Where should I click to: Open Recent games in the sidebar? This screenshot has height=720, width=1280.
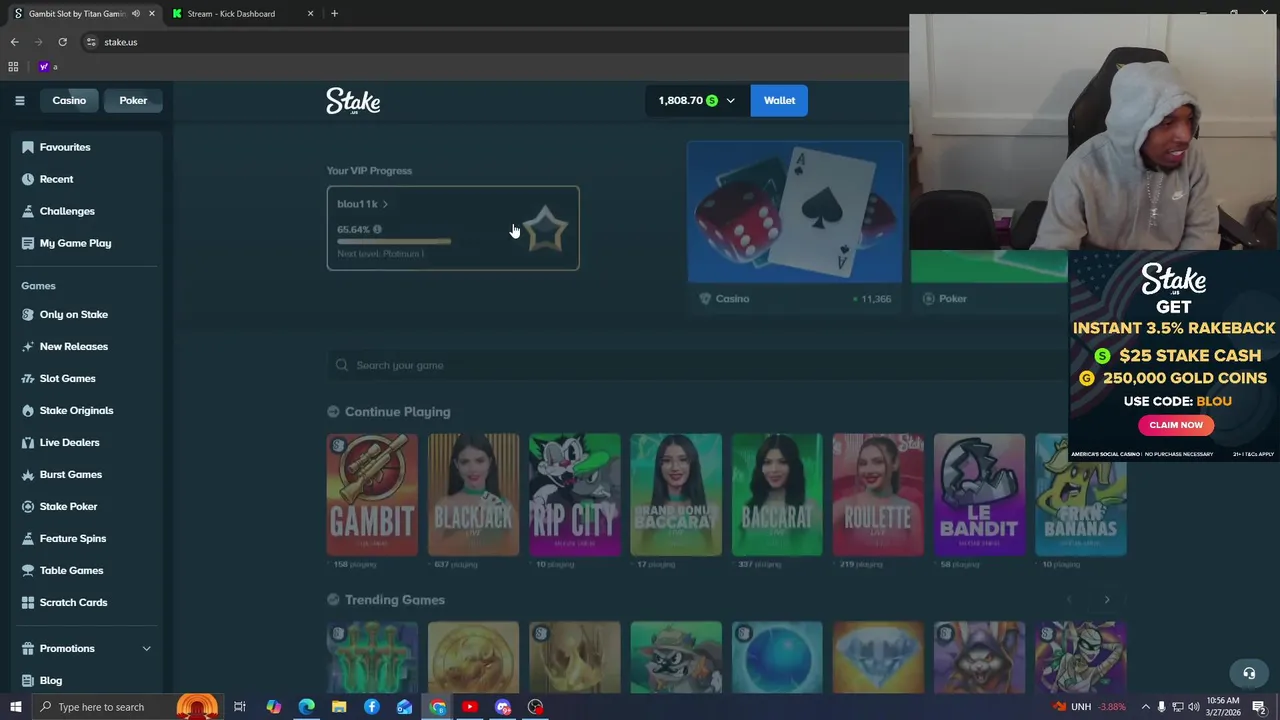click(56, 179)
